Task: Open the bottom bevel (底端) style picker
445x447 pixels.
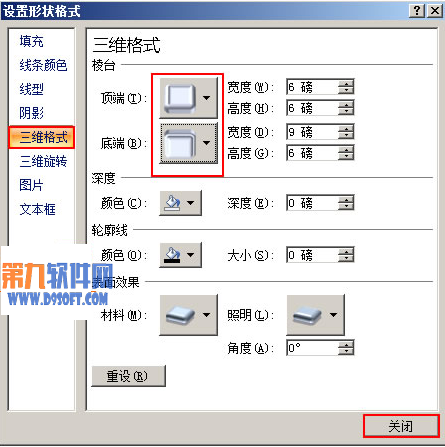Action: click(x=188, y=143)
